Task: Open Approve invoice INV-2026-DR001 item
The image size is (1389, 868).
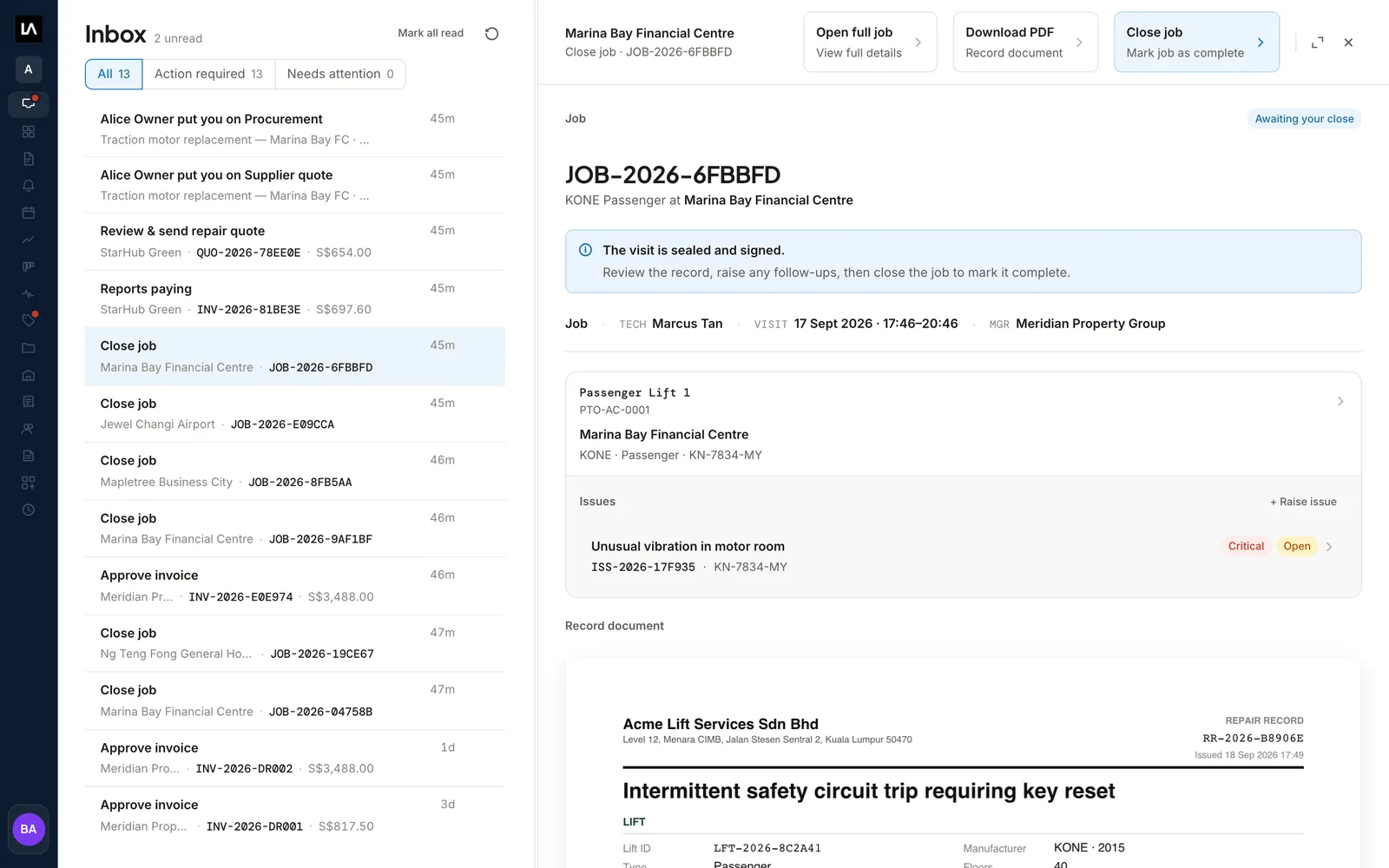Action: click(295, 815)
